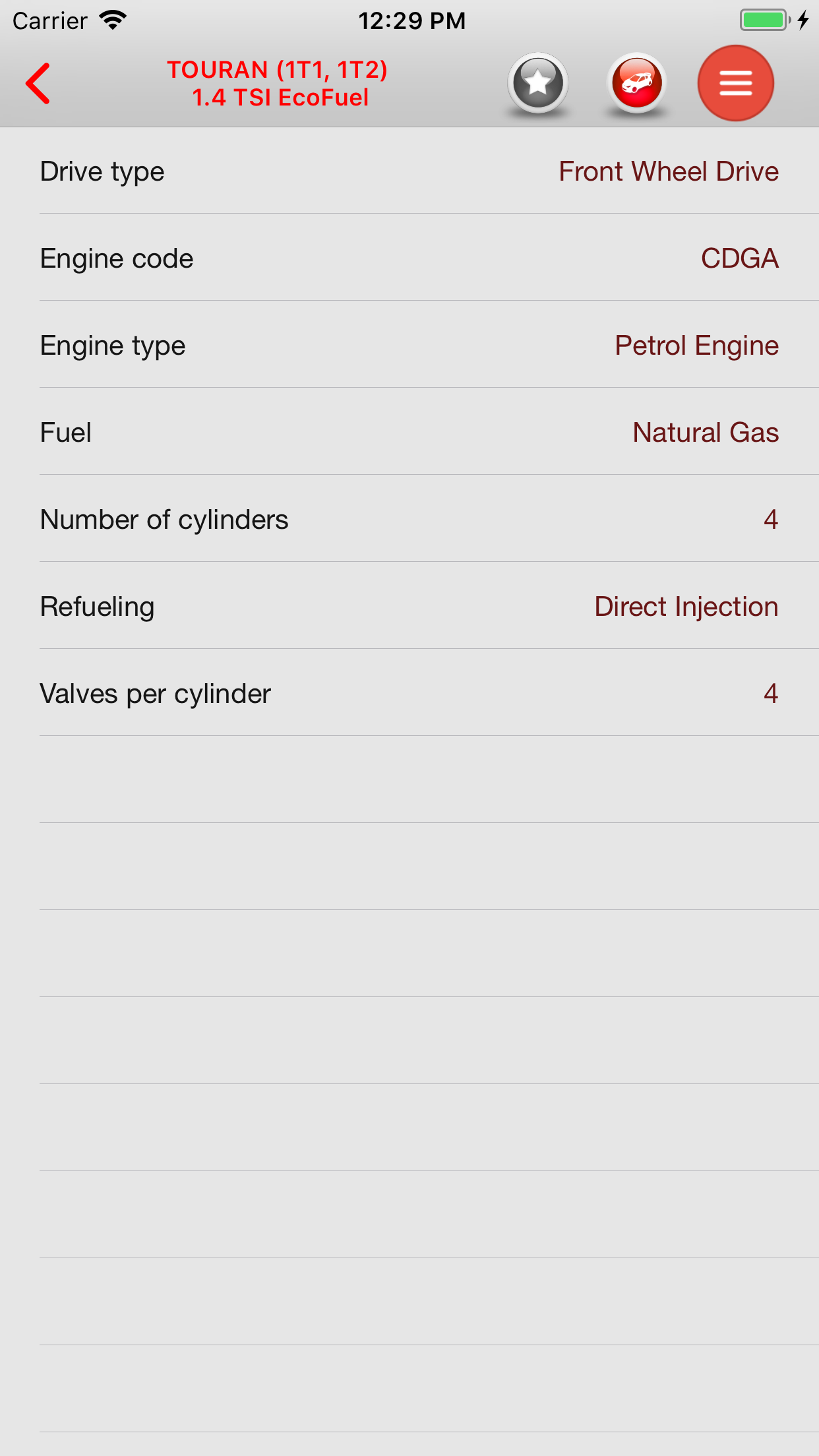
Task: Tap the Wi-Fi status icon
Action: 113,20
